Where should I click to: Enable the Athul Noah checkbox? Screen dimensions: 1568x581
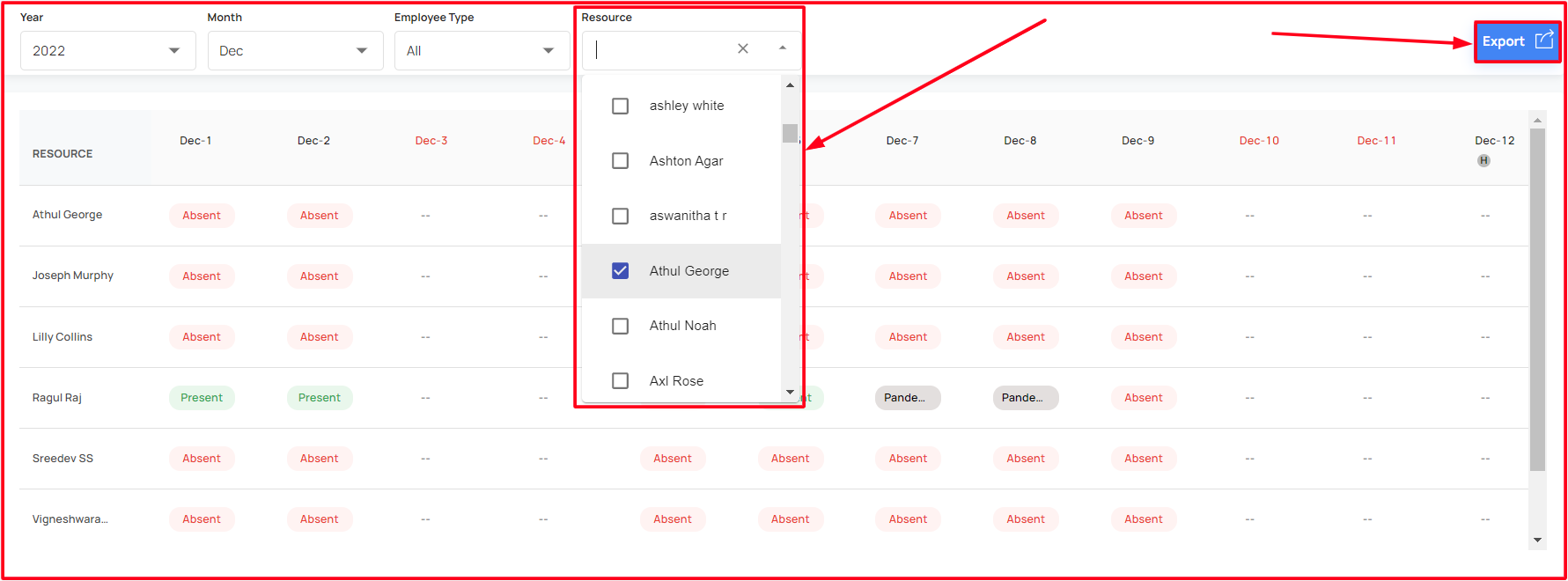pos(621,326)
